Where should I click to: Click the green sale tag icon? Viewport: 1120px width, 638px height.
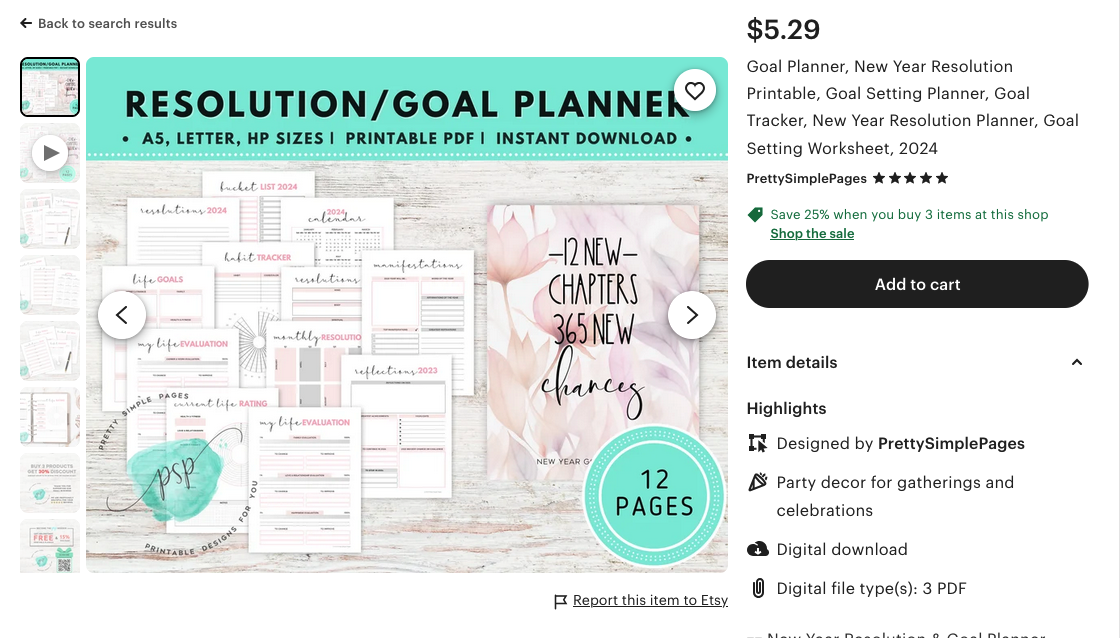click(x=755, y=214)
